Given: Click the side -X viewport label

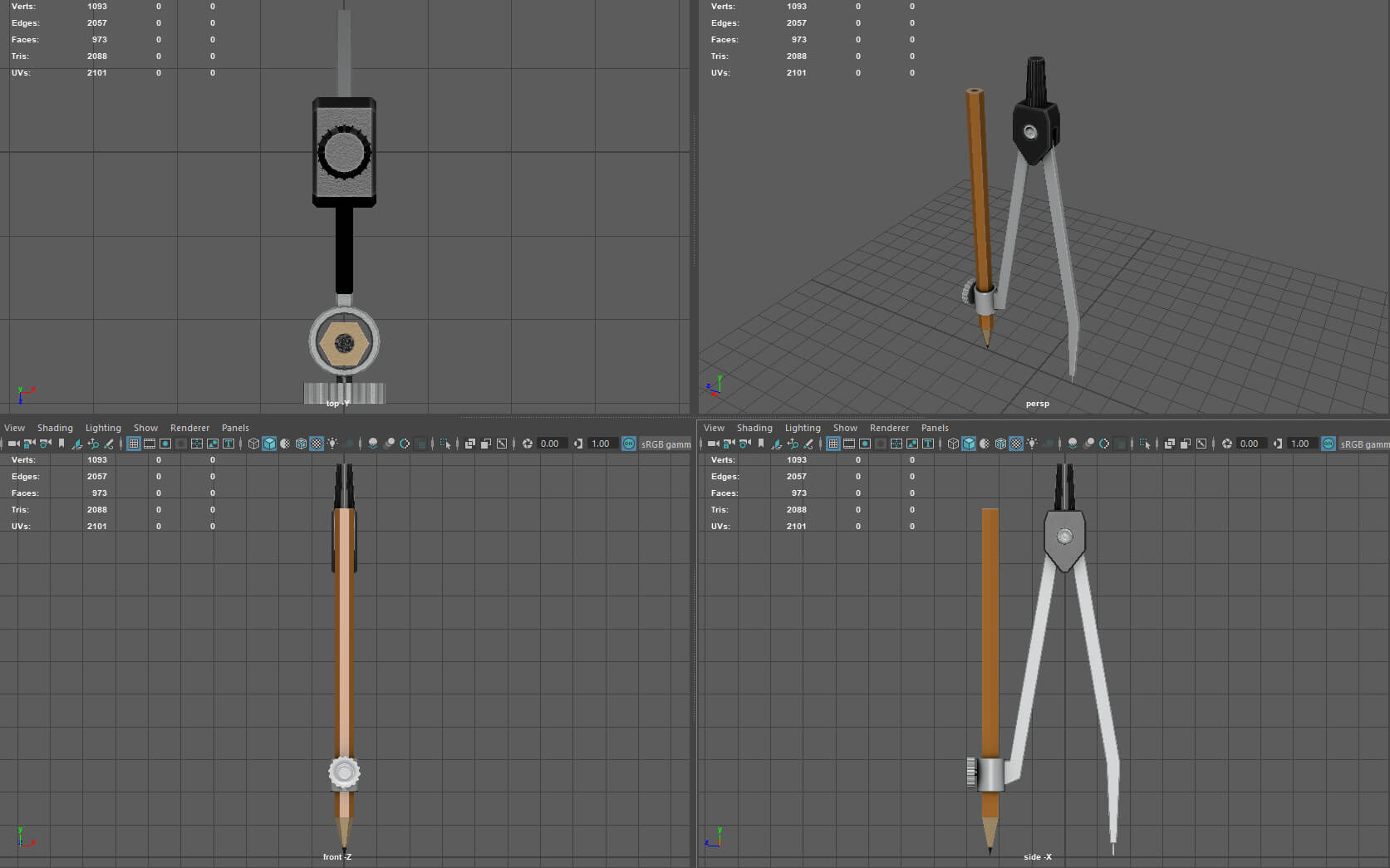Looking at the screenshot, I should [1037, 856].
